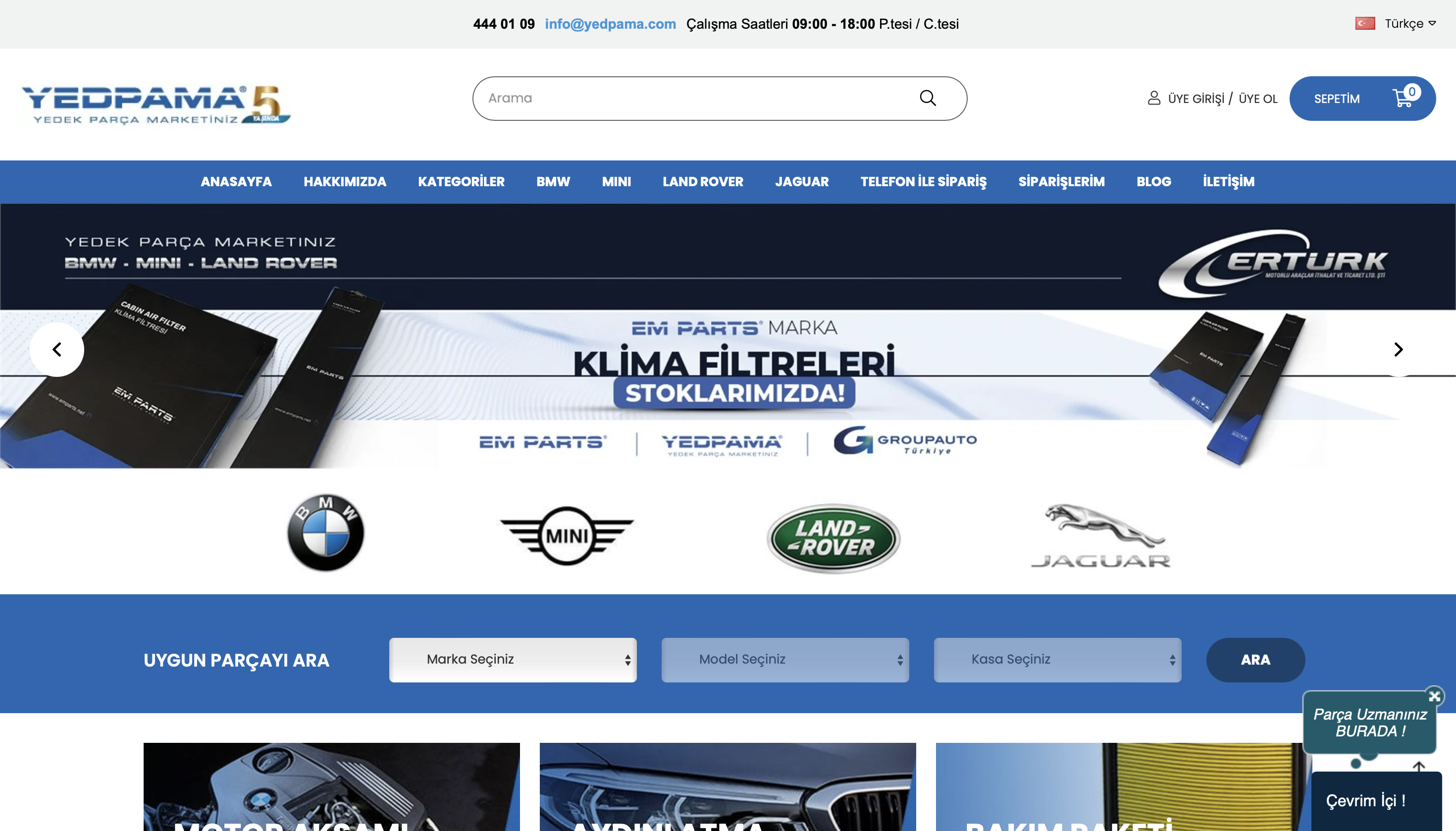Open the ANASAYFA menu item
This screenshot has width=1456, height=831.
coord(236,181)
